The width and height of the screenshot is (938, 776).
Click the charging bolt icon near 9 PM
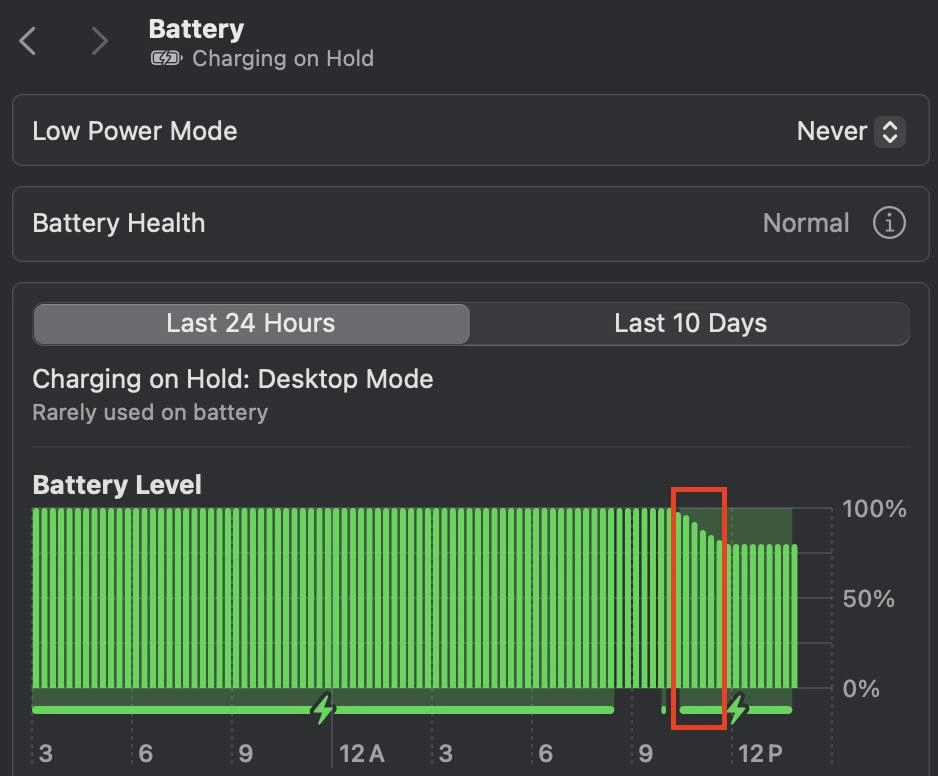click(323, 708)
